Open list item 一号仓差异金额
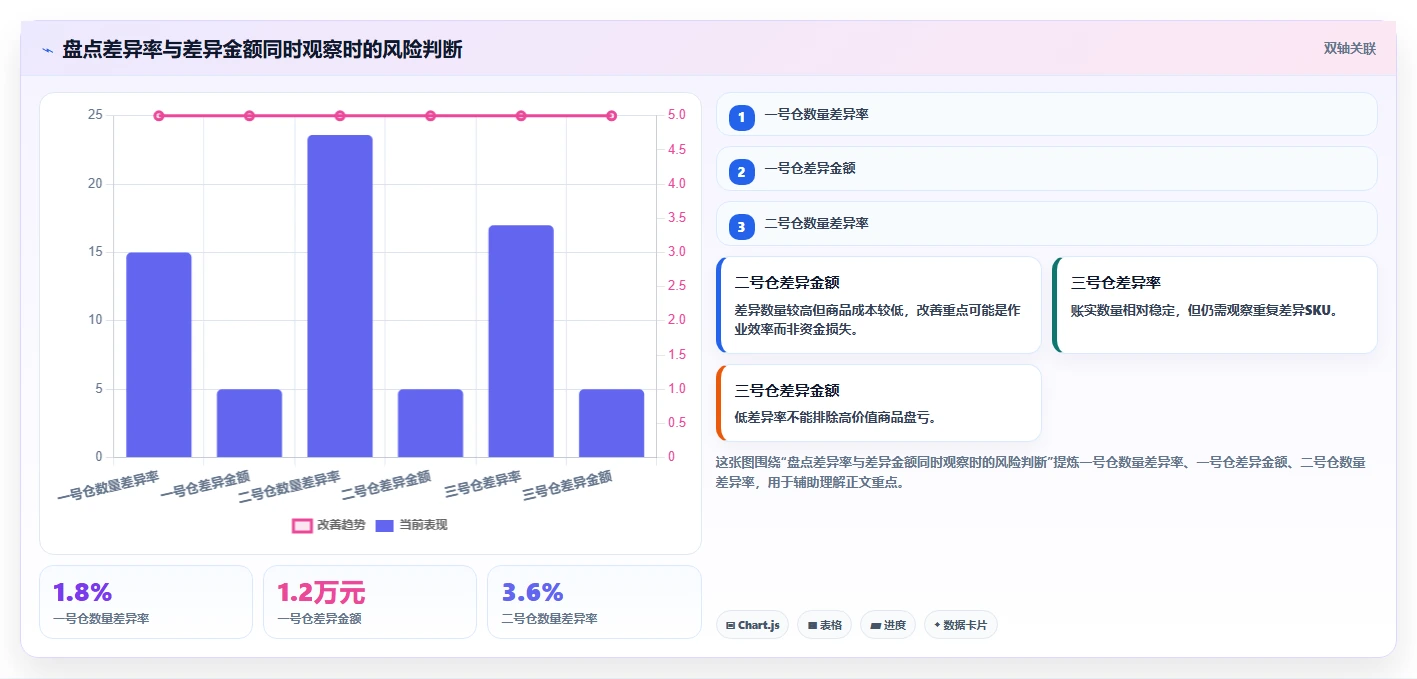This screenshot has width=1417, height=679. pos(1047,169)
